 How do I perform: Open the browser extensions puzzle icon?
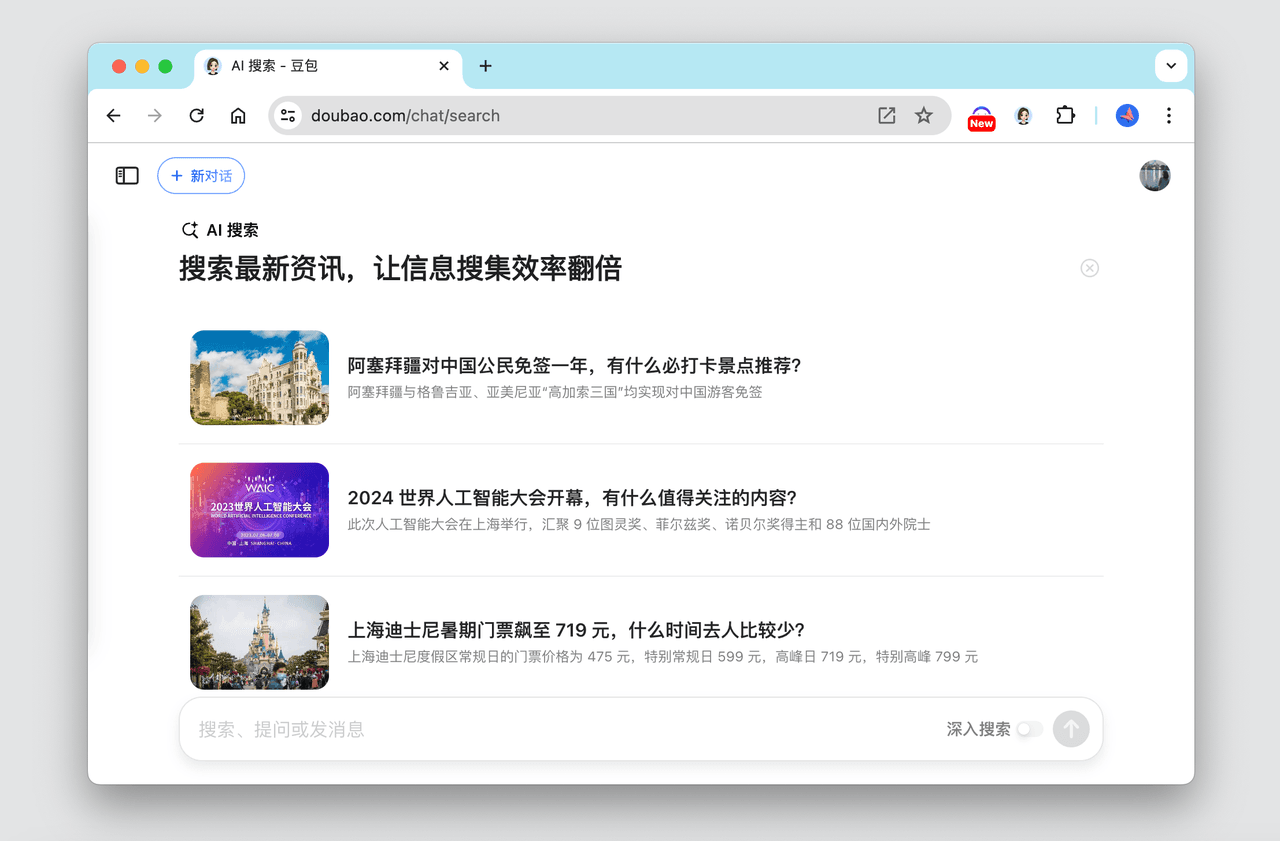[x=1065, y=116]
